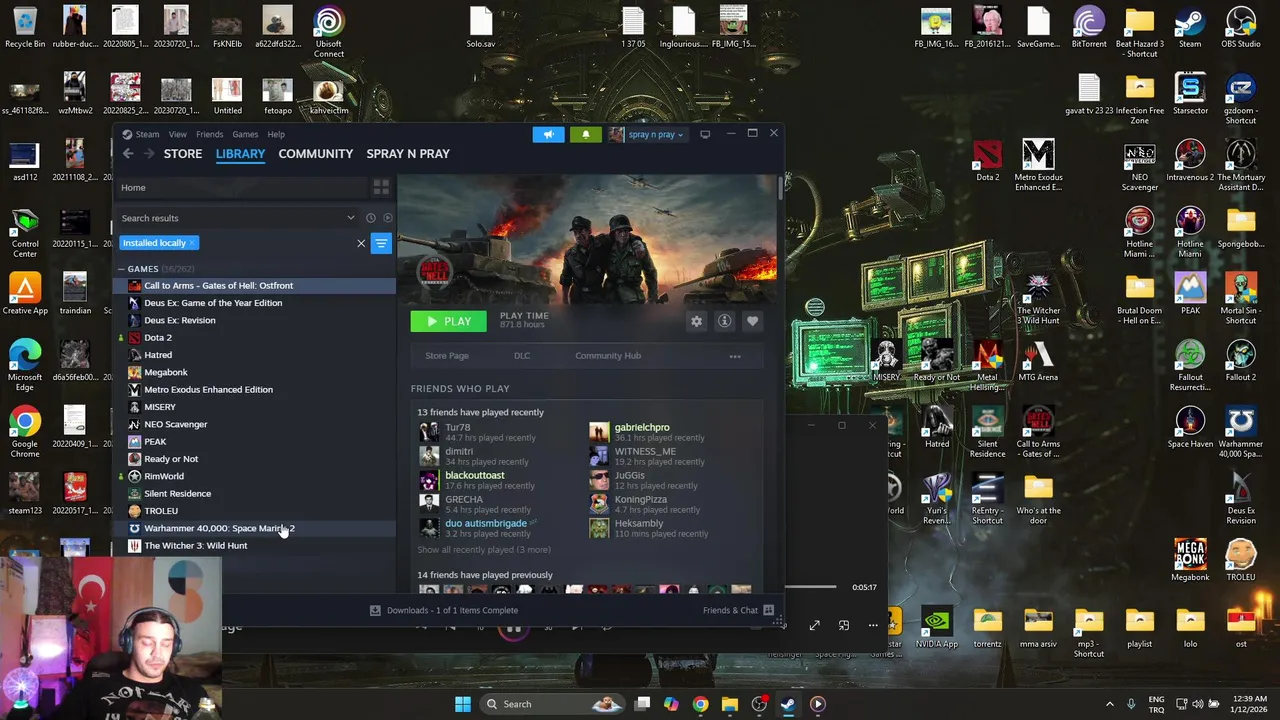This screenshot has width=1280, height=720.
Task: Open View menu
Action: [177, 134]
